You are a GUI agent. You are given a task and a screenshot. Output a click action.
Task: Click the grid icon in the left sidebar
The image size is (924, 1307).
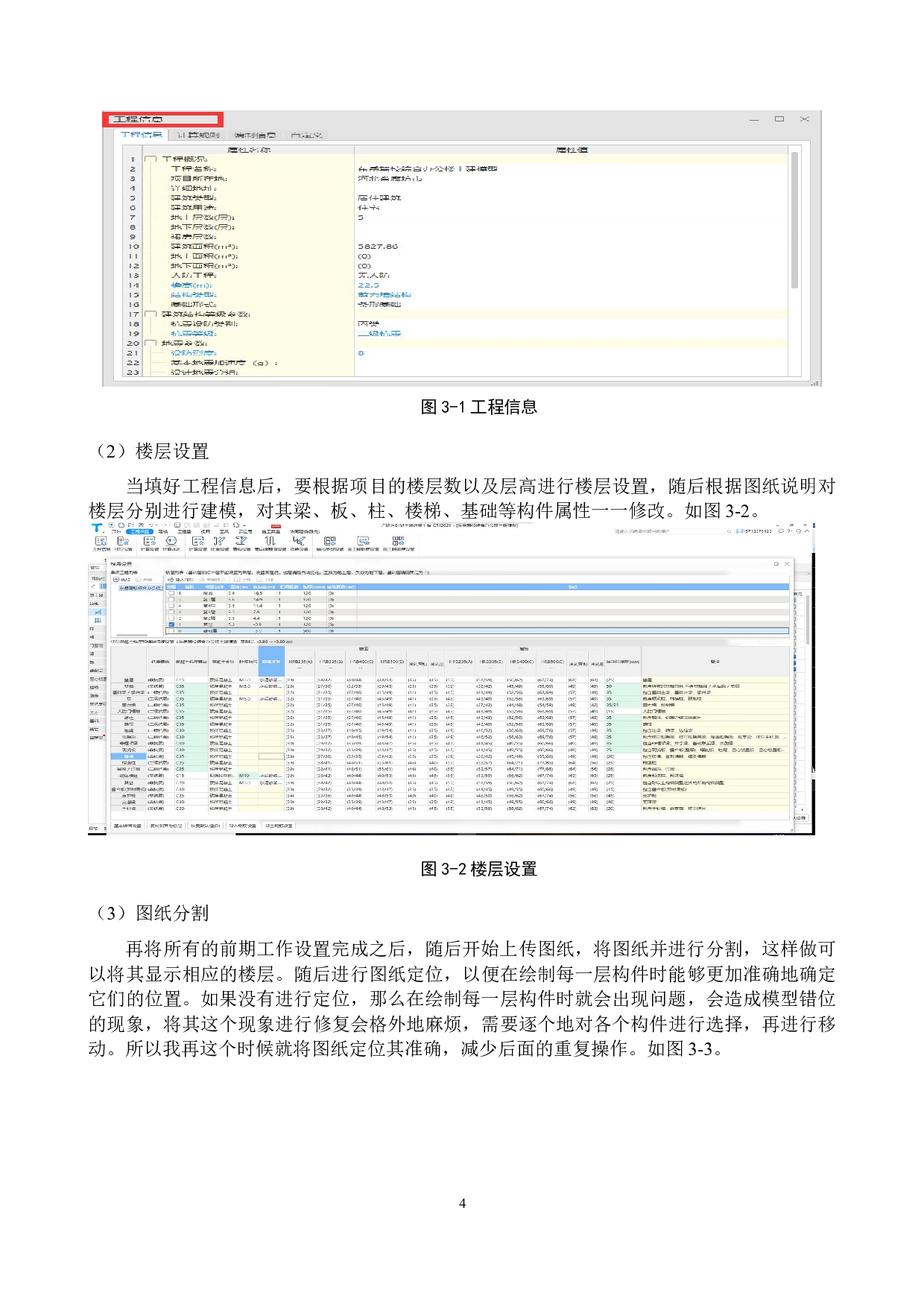point(98,620)
